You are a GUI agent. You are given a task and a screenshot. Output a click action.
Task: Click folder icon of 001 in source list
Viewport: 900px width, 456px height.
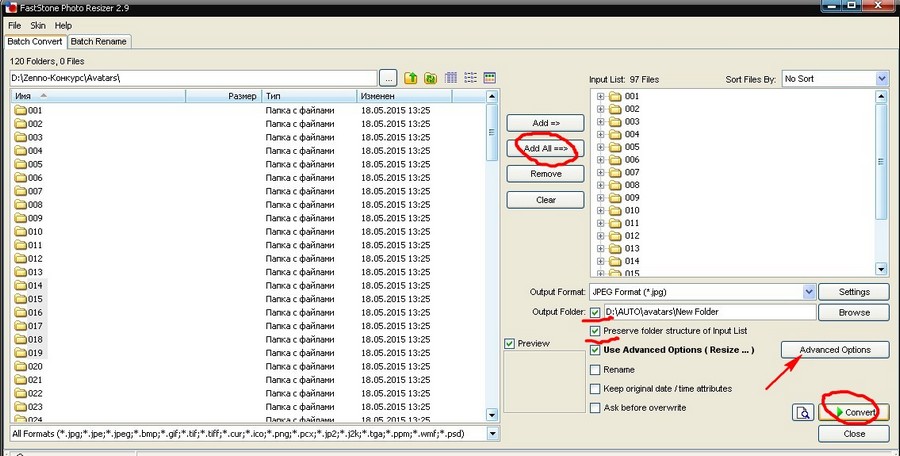coord(21,110)
